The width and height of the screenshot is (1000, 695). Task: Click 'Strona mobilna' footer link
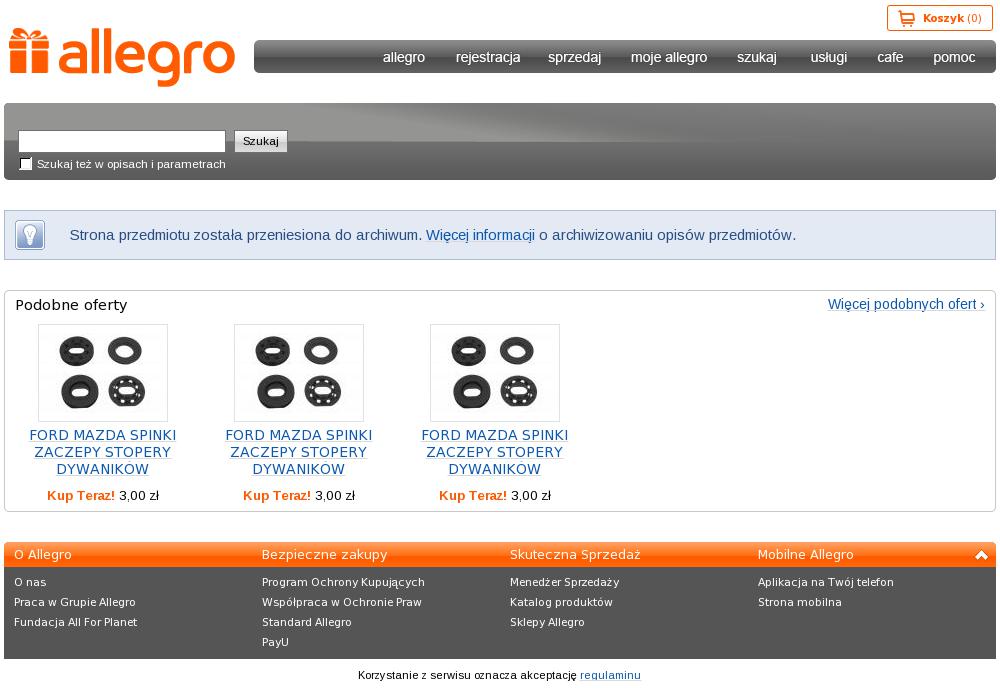pos(800,602)
